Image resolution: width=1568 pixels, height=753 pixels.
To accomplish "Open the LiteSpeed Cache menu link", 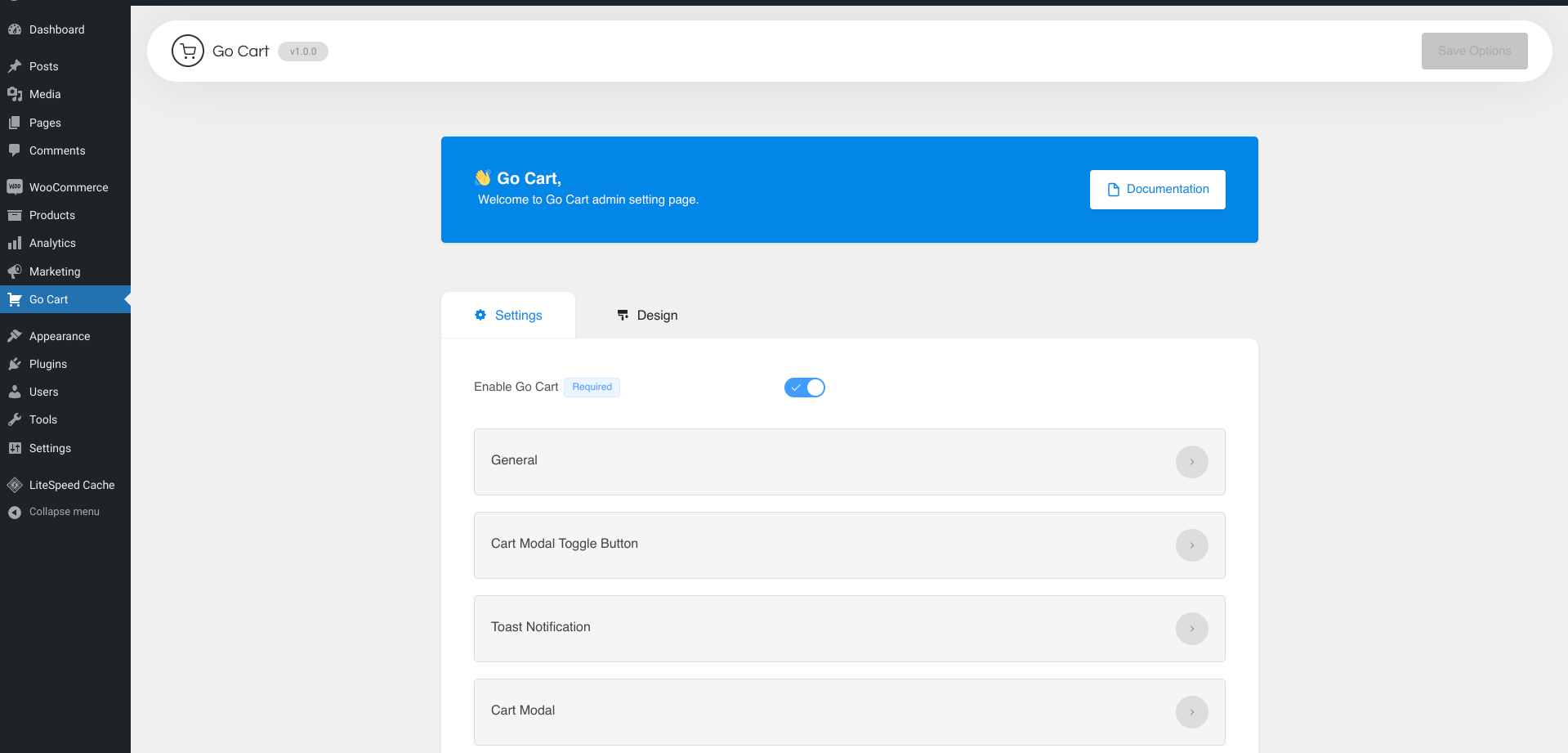I will tap(65, 485).
